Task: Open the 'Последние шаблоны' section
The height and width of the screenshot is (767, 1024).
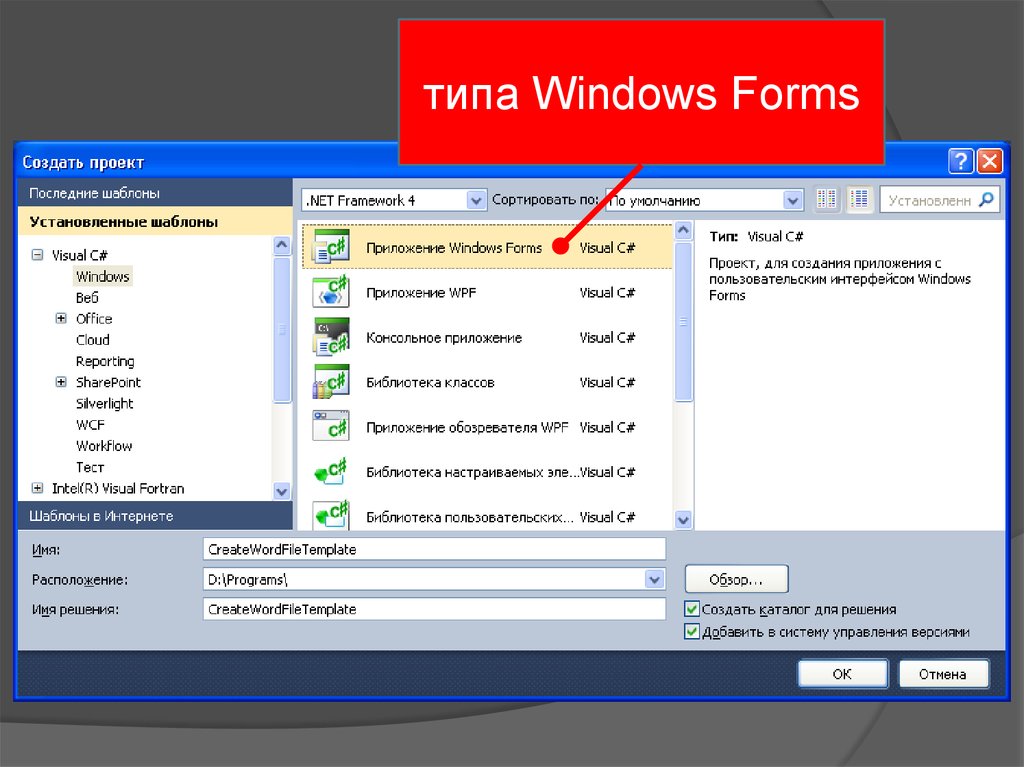Action: (94, 193)
